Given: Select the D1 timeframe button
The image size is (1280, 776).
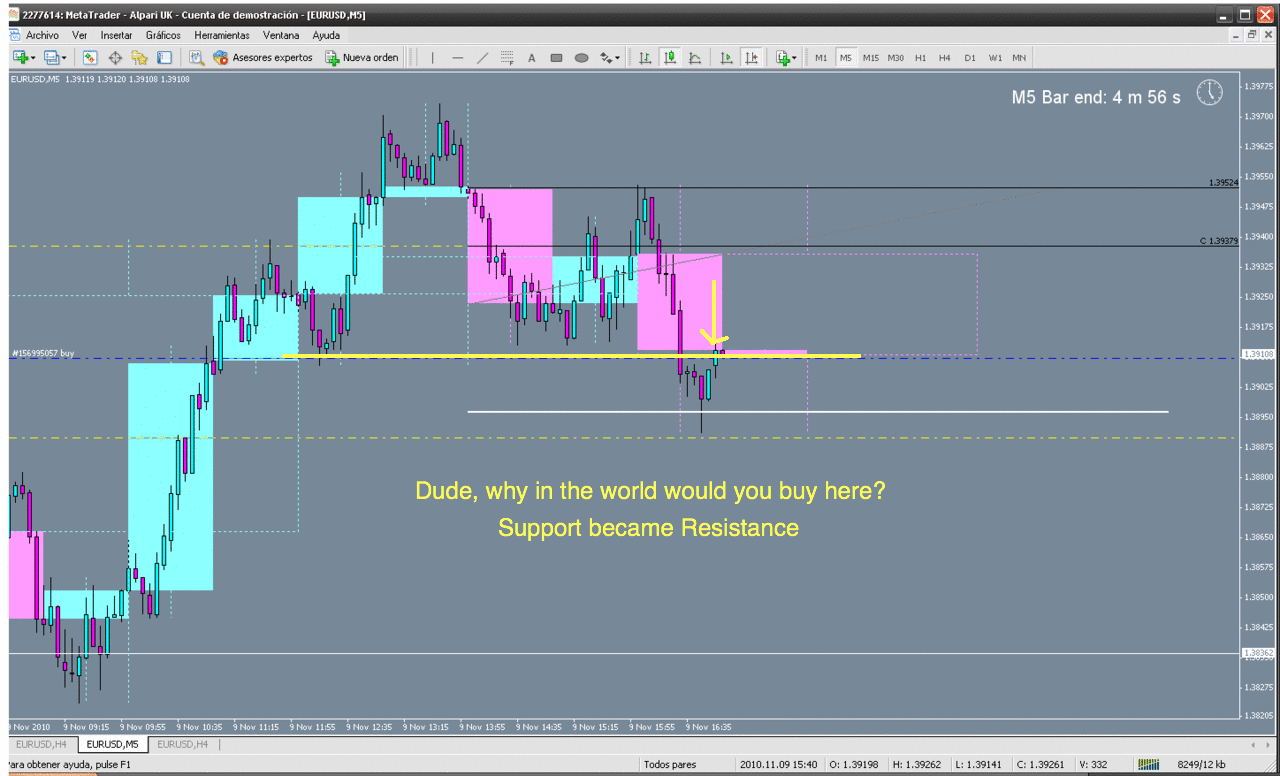Looking at the screenshot, I should click(x=970, y=58).
